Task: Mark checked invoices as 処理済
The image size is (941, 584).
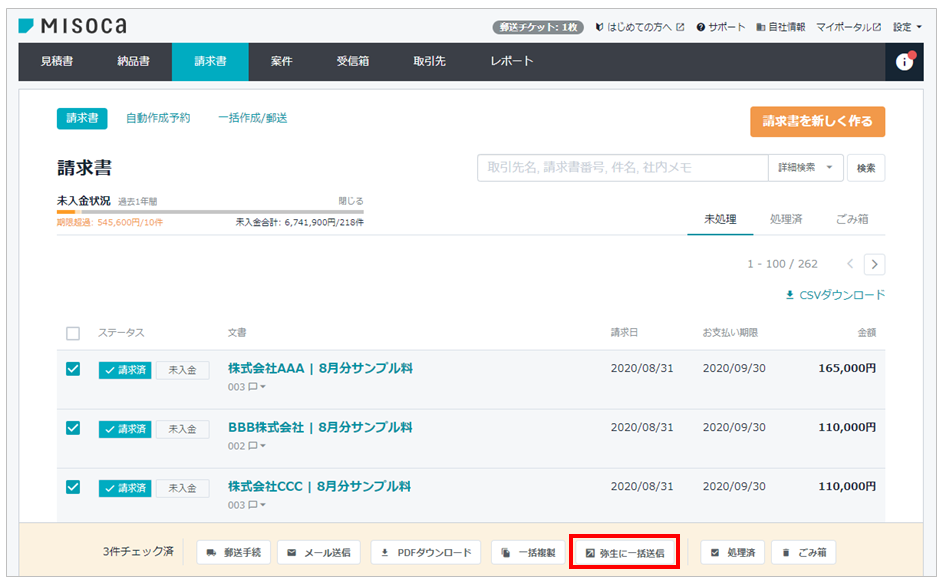Action: (731, 551)
